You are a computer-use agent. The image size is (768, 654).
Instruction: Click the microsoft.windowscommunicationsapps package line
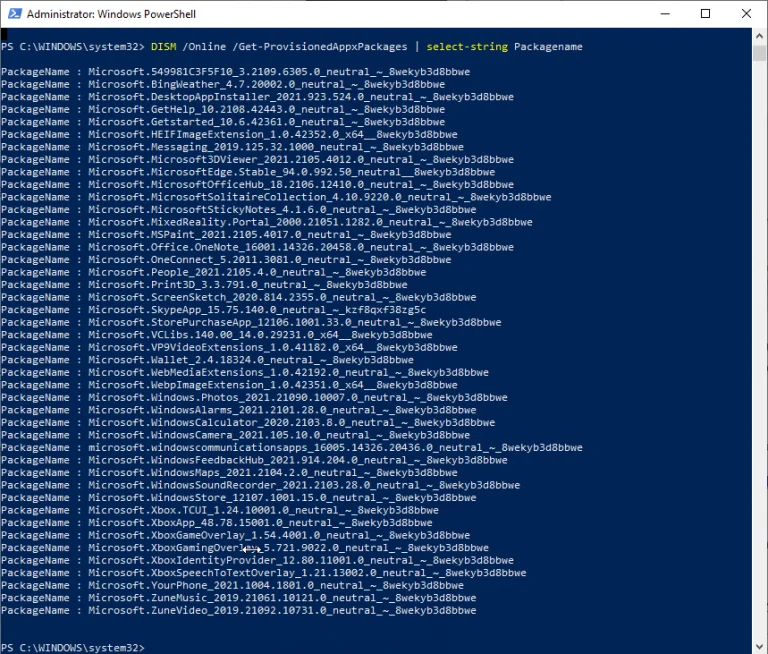pyautogui.click(x=292, y=448)
